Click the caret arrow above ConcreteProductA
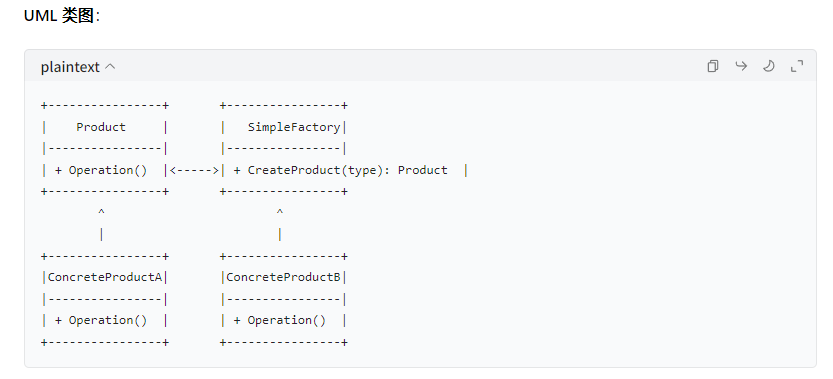Viewport: 833px width, 379px height. (101, 212)
